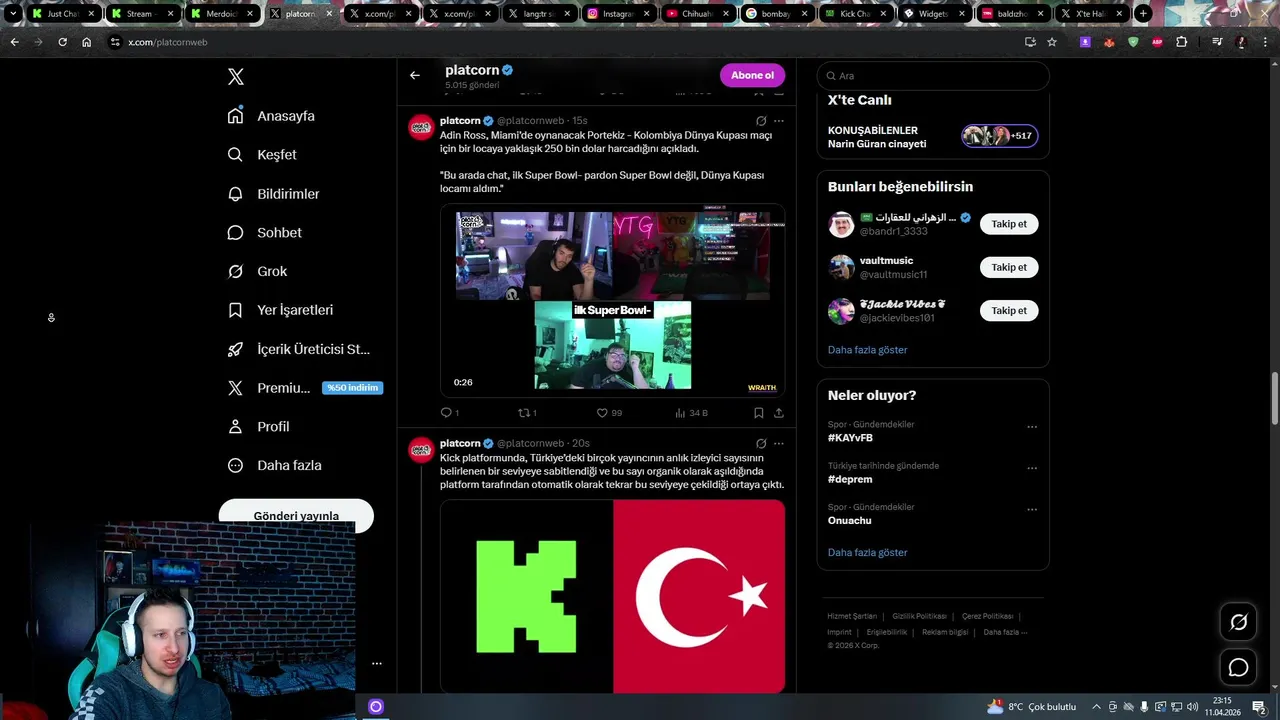Click Gönderi yayınla post button
Screen dimensions: 1280x720
point(296,516)
